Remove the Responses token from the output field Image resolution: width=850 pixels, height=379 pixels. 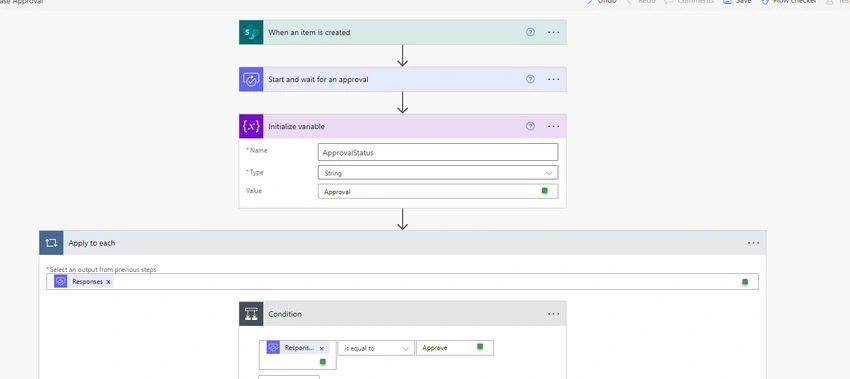point(108,282)
